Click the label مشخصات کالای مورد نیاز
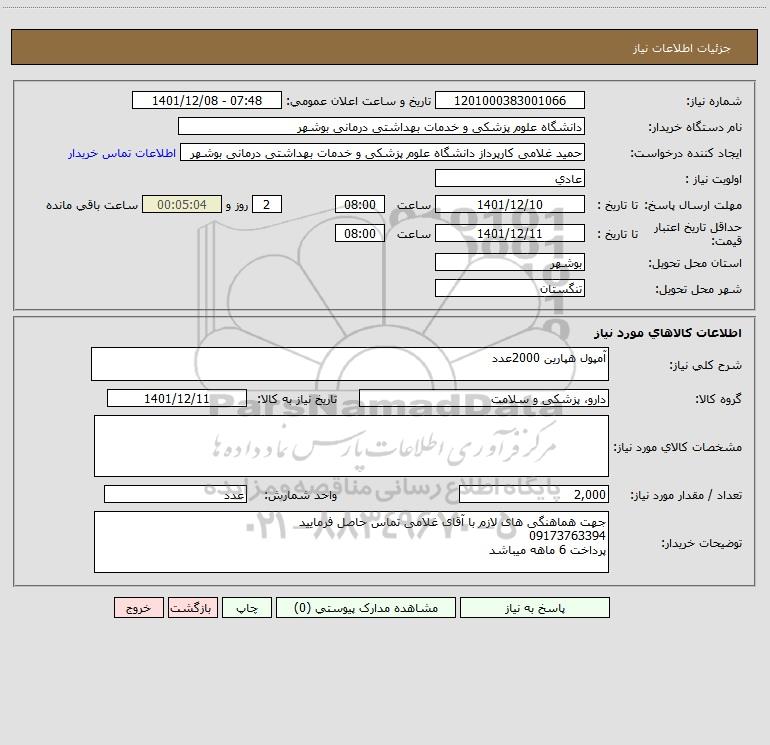The image size is (770, 745). coord(678,447)
